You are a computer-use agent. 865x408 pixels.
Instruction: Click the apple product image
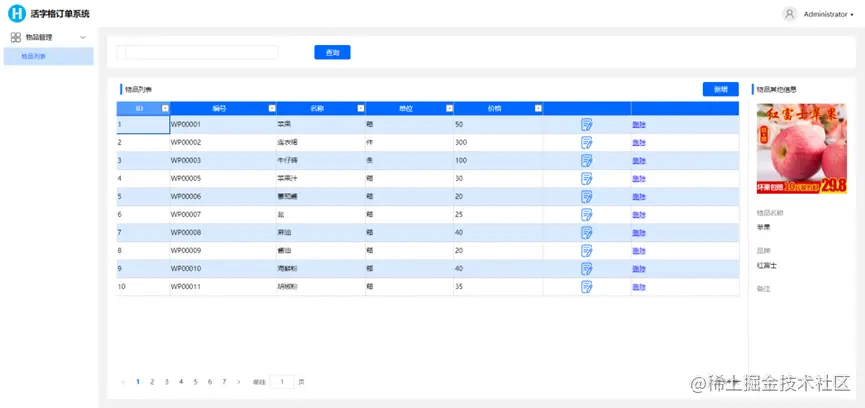tap(802, 149)
